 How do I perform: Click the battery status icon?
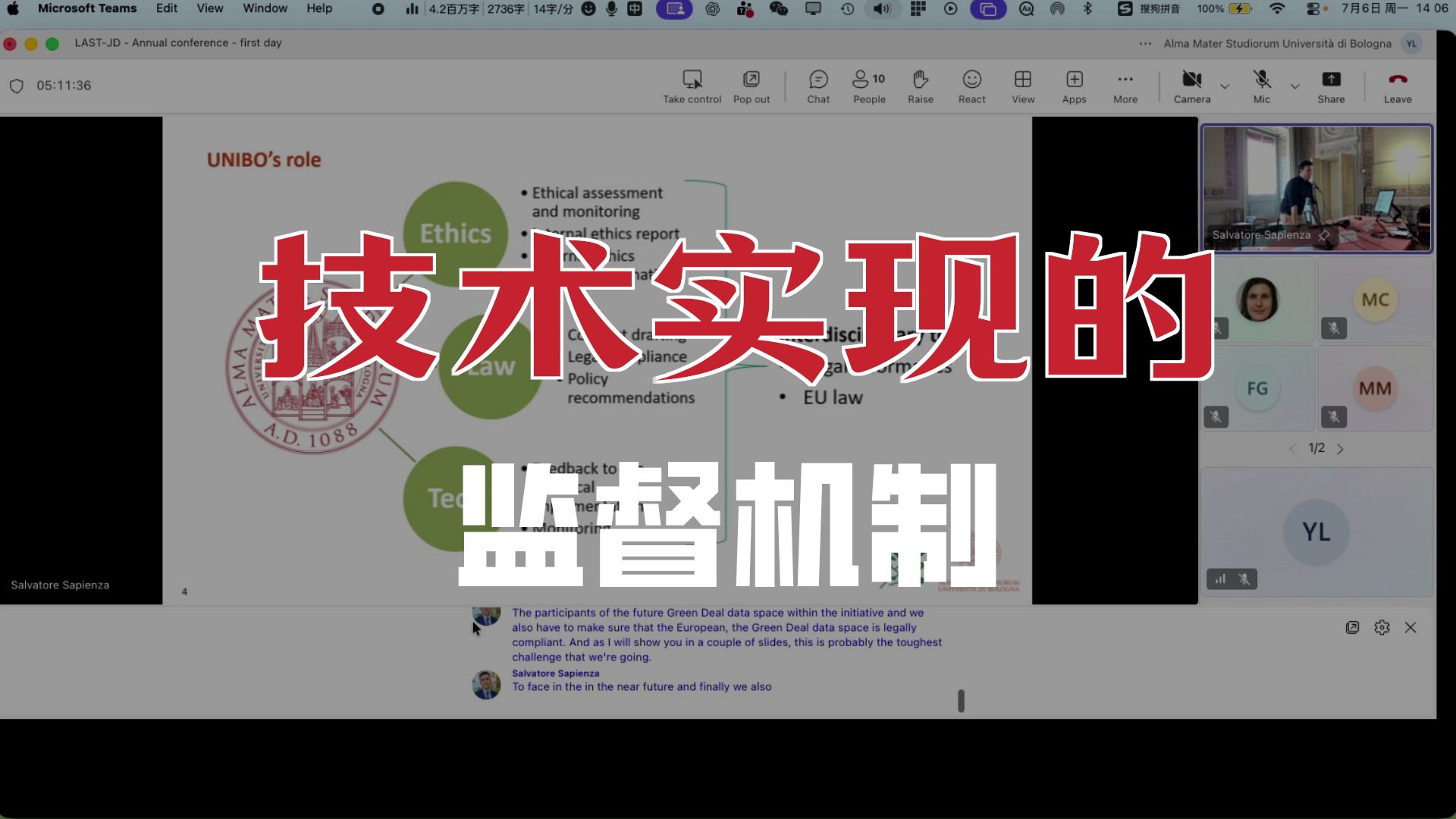click(1241, 9)
